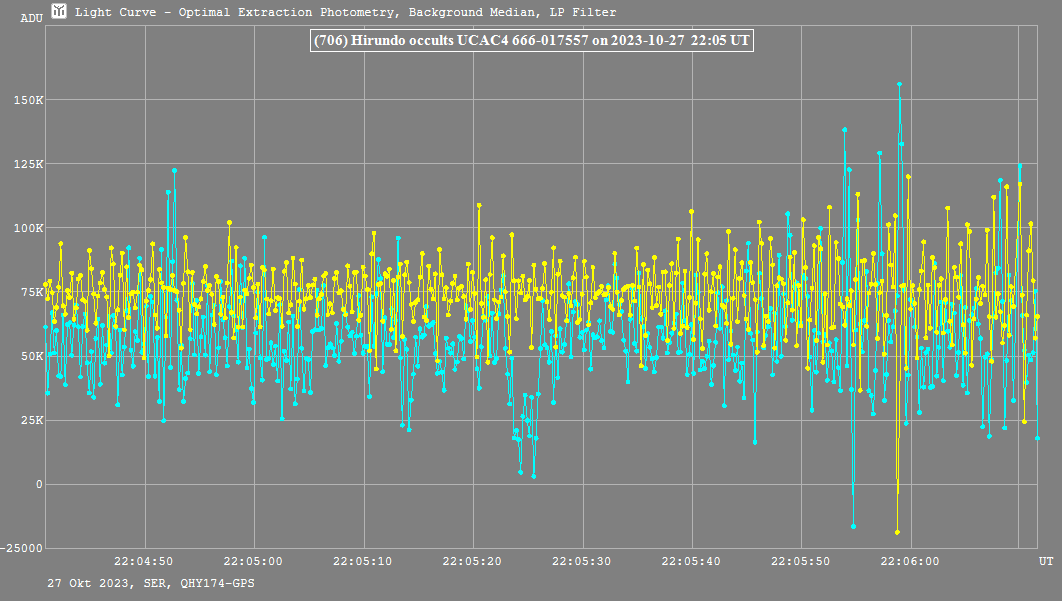Click the 22:06:00 time axis tick label

[x=911, y=561]
